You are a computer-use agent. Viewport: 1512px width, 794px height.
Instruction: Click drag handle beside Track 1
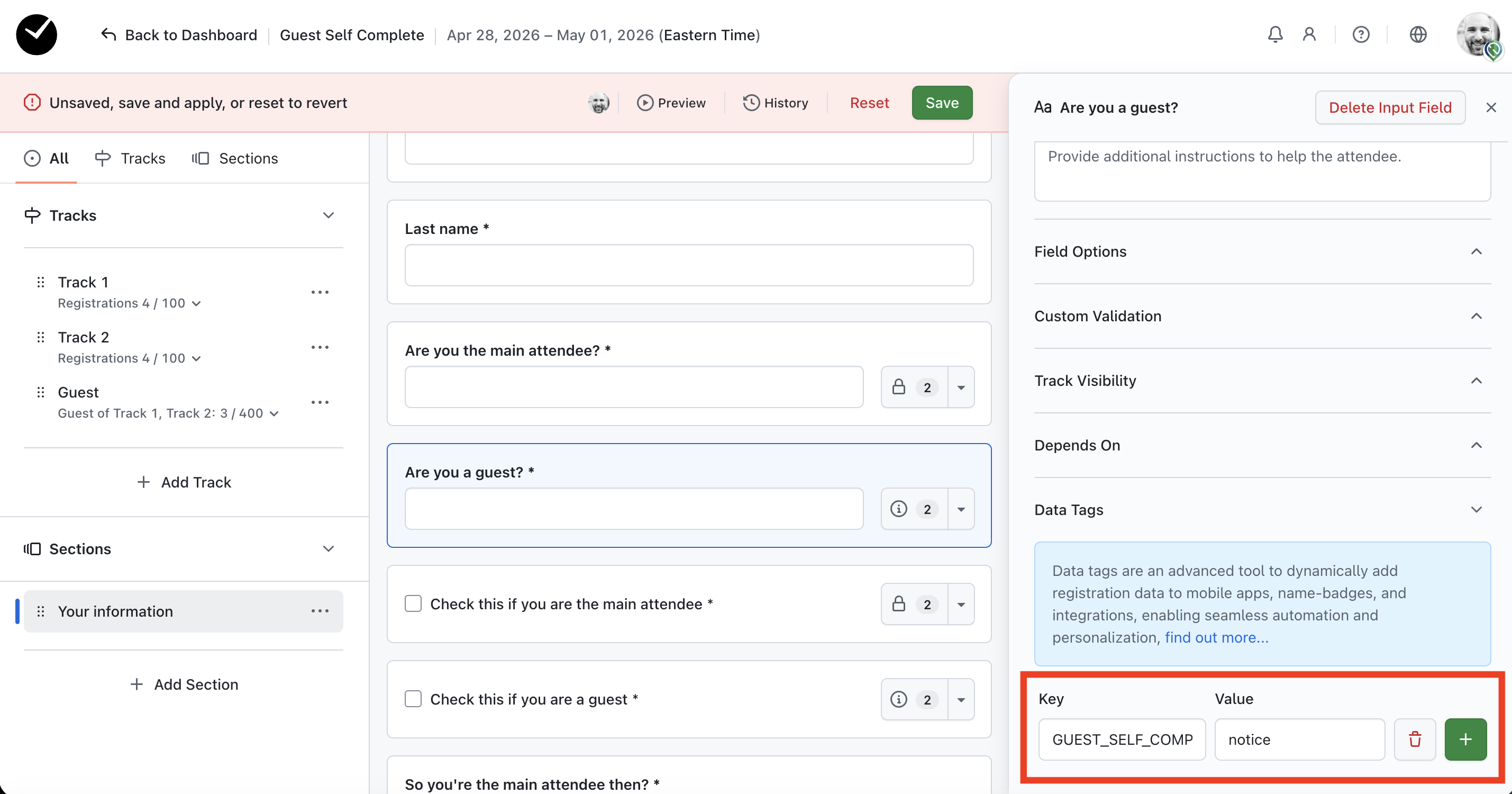click(41, 283)
